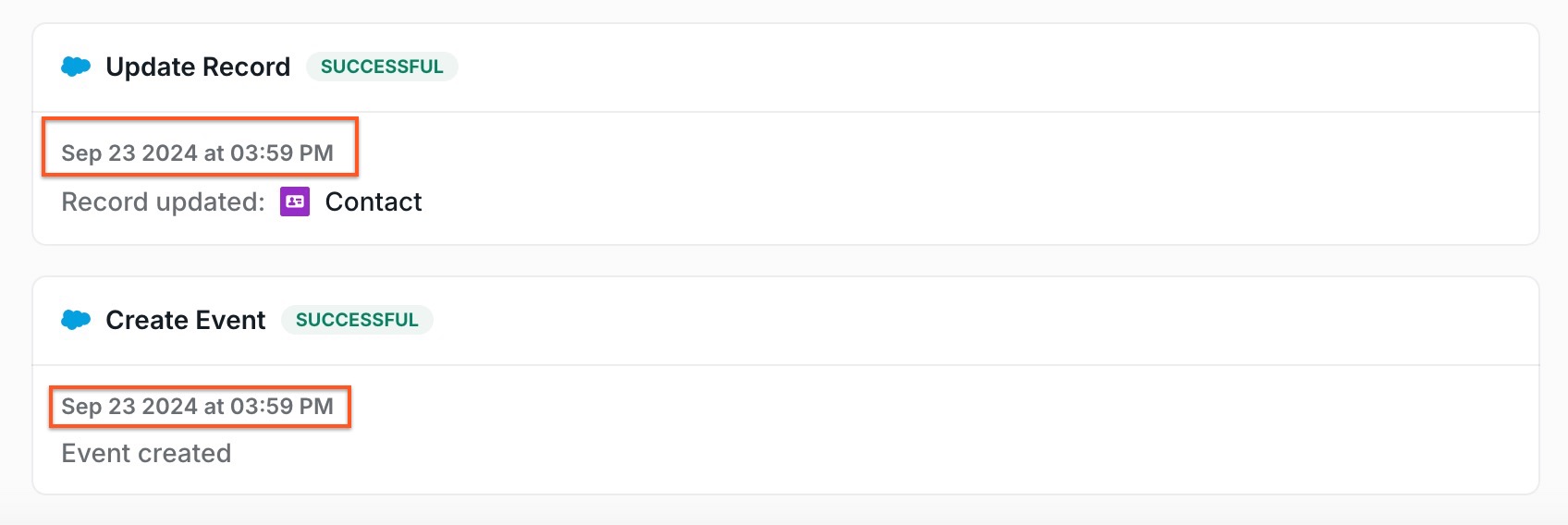The width and height of the screenshot is (1568, 525).
Task: Select the timestamp under Create Event
Action: click(x=197, y=406)
